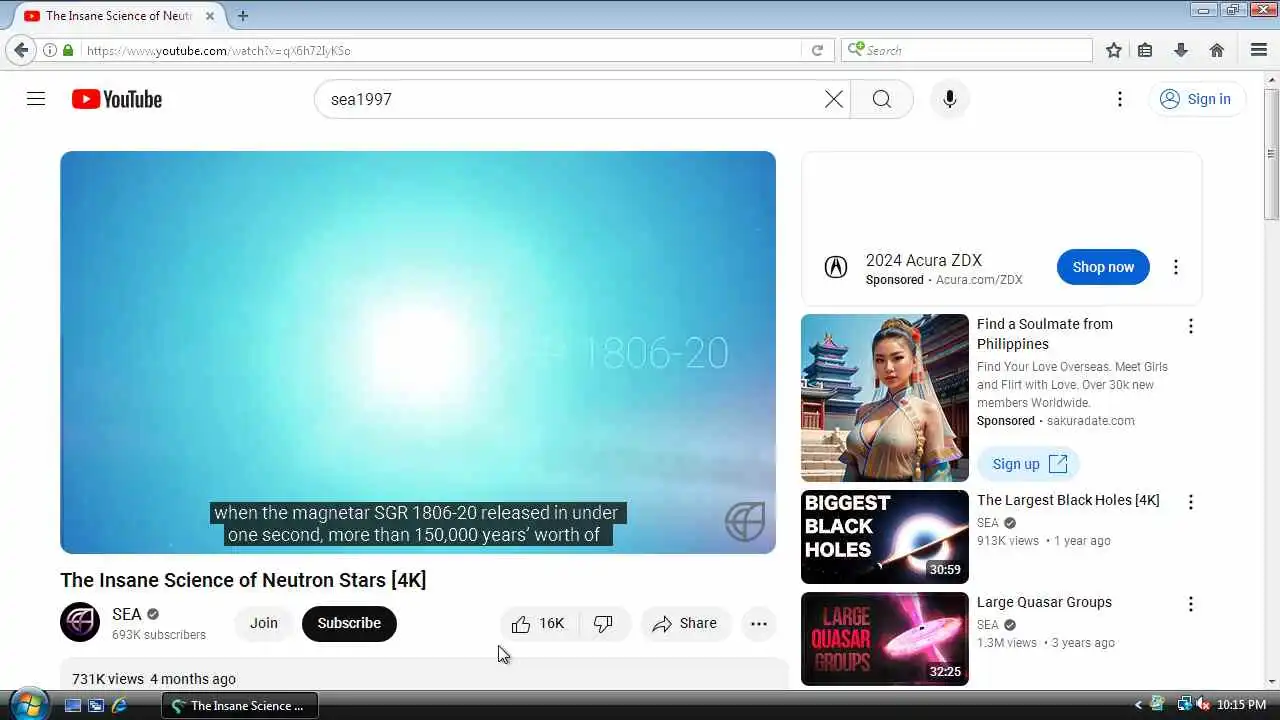1280x720 pixels.
Task: Click the browser Search box
Action: (967, 50)
